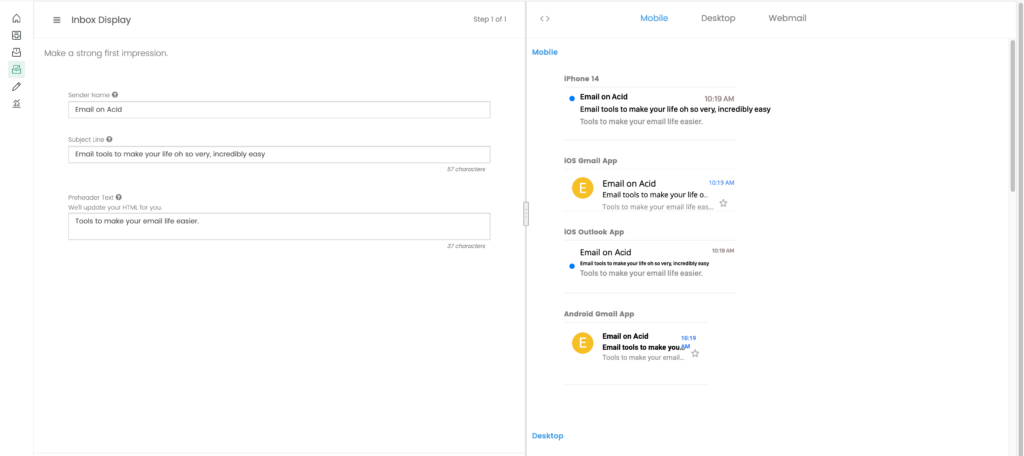The height and width of the screenshot is (456, 1024).
Task: Switch to the Webmail preview tab
Action: click(x=787, y=18)
